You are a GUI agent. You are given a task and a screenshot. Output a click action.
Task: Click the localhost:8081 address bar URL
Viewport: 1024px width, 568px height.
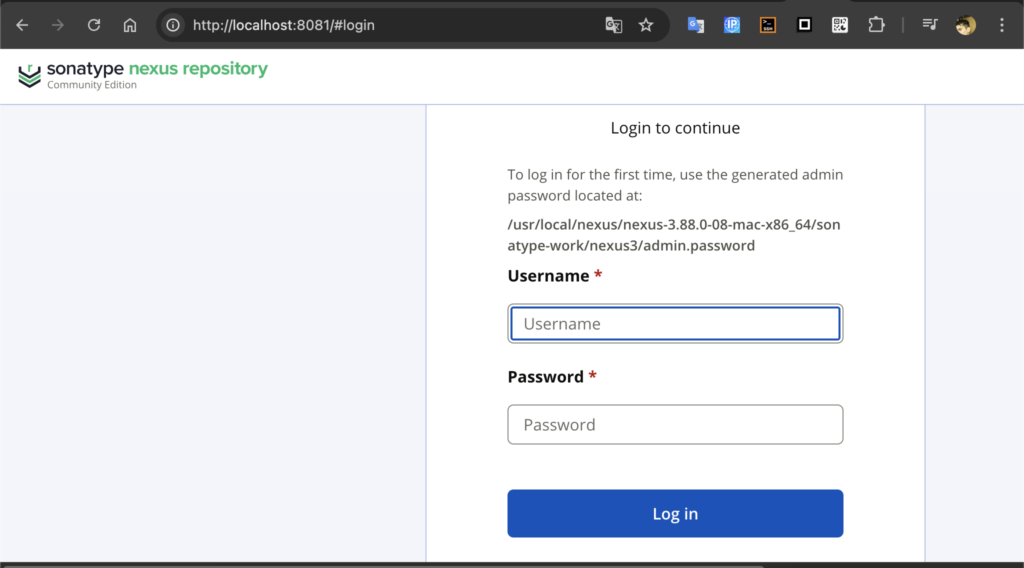coord(284,25)
